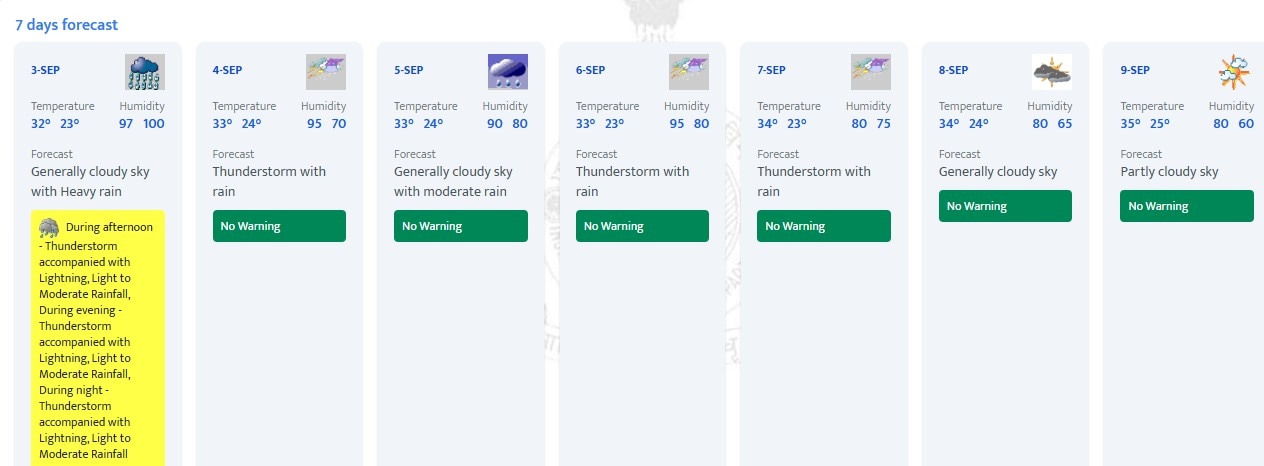Click No Warning button under 4-SEP
Image resolution: width=1264 pixels, height=466 pixels.
(279, 226)
